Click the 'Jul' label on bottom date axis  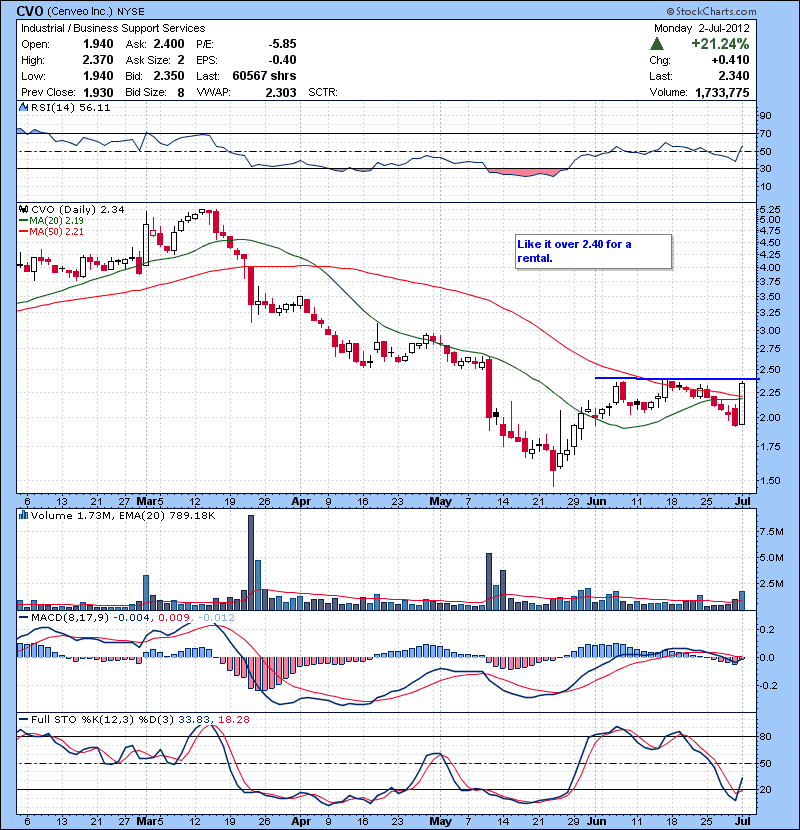(x=743, y=821)
